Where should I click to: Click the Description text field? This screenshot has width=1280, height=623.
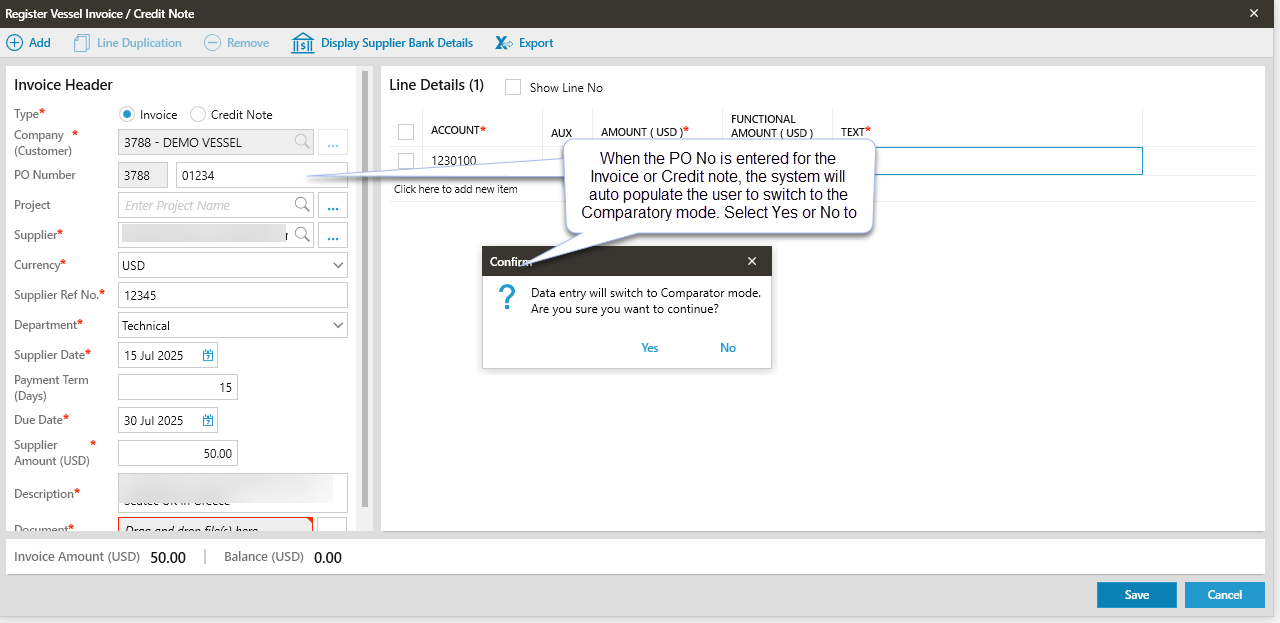click(x=233, y=493)
